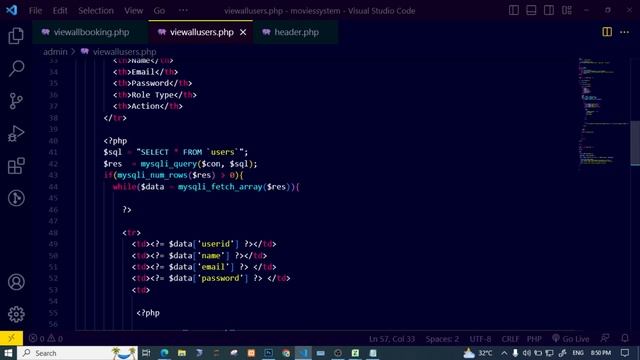This screenshot has height=360, width=640.
Task: Open Chrome from the taskbar
Action: [286, 353]
